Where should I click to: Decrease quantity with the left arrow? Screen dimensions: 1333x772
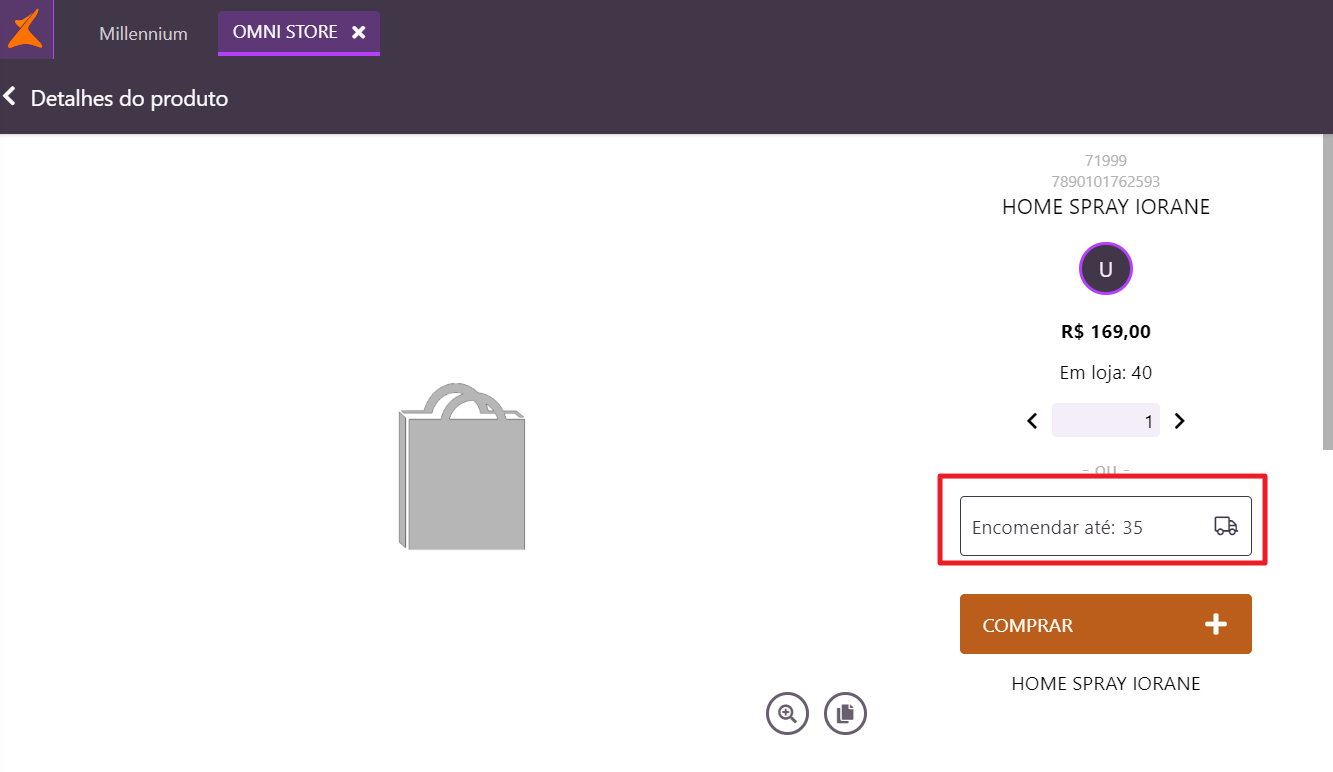pos(1032,421)
